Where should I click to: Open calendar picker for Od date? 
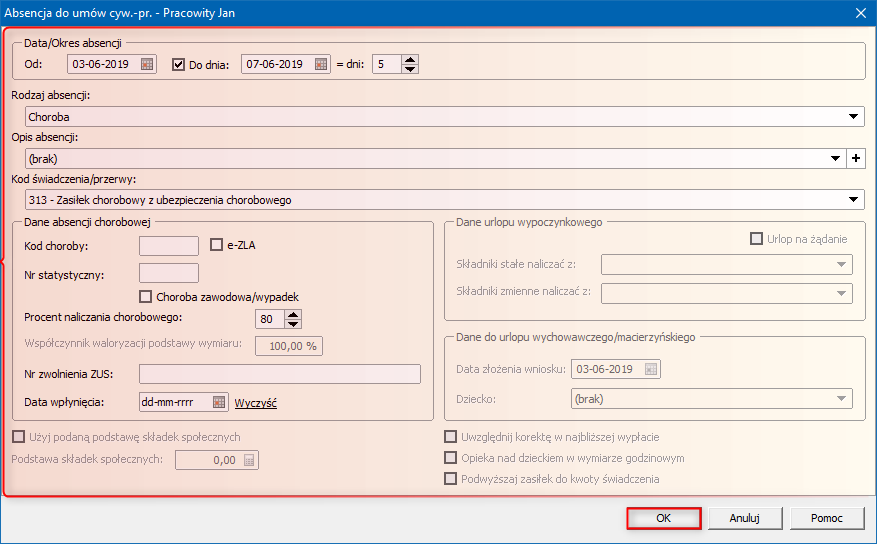pyautogui.click(x=147, y=64)
